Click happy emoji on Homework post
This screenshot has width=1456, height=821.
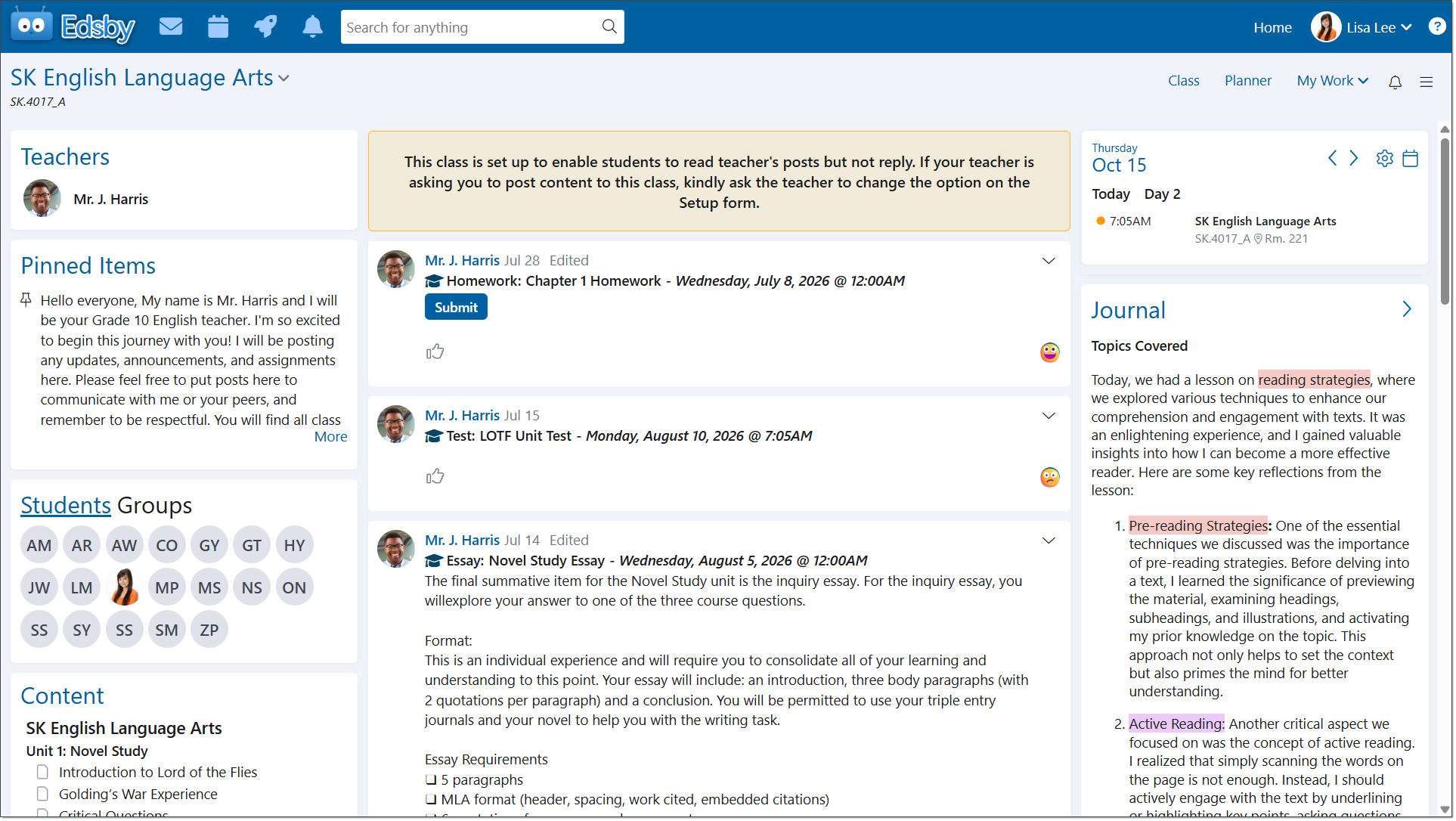coord(1050,352)
